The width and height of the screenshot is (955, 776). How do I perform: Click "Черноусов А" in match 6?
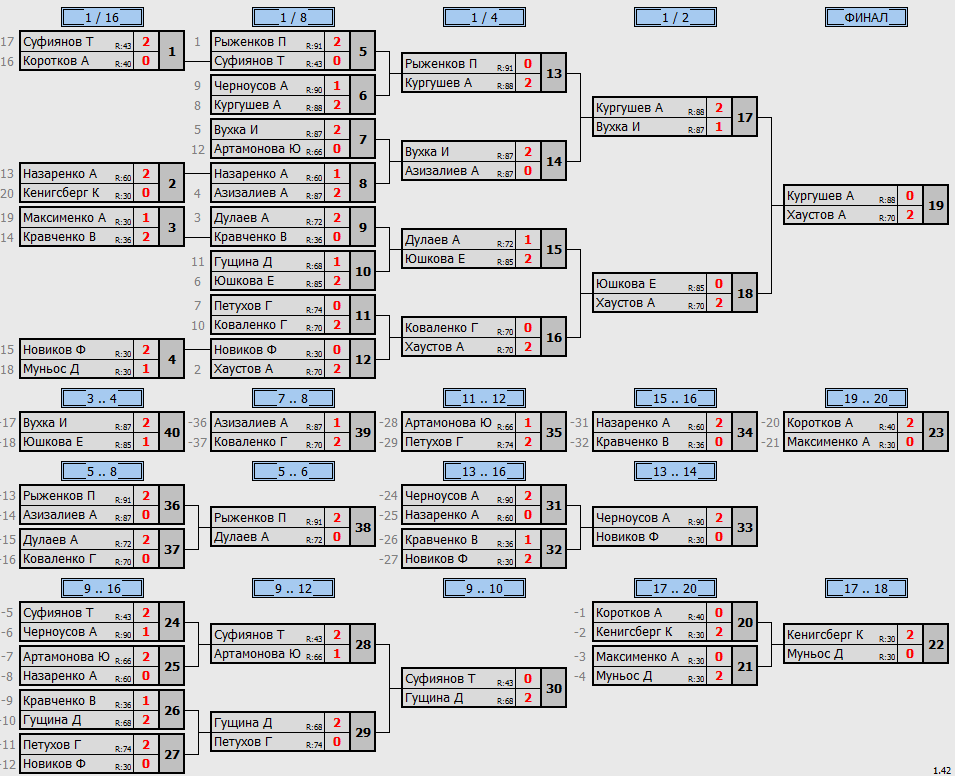(251, 86)
